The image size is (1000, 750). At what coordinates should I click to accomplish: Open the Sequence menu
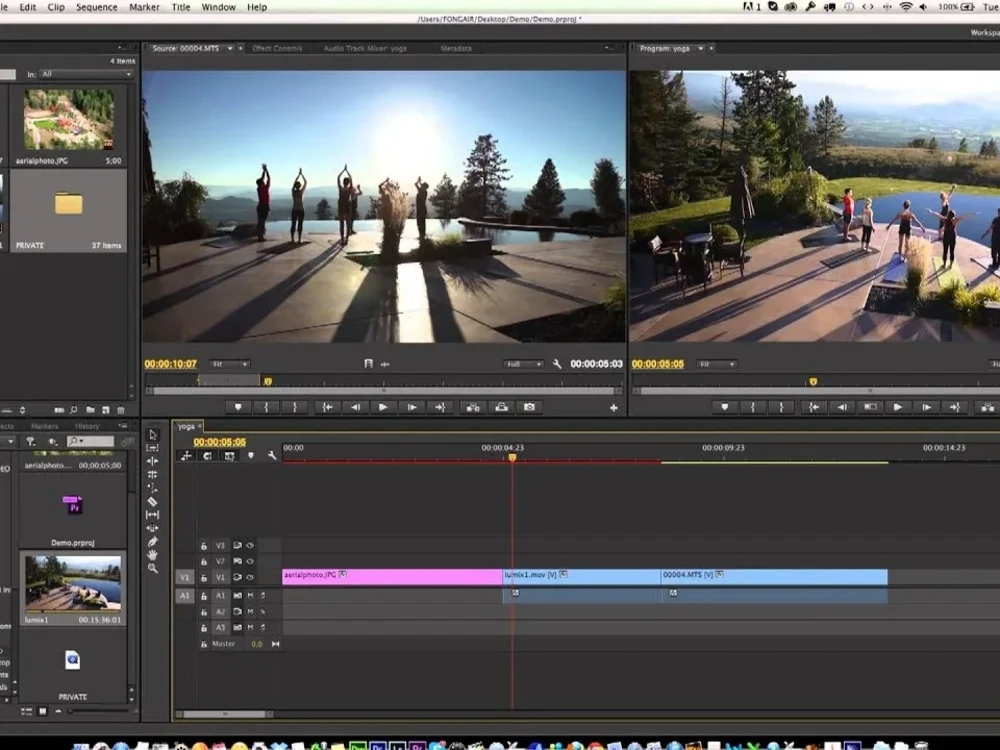click(x=97, y=7)
